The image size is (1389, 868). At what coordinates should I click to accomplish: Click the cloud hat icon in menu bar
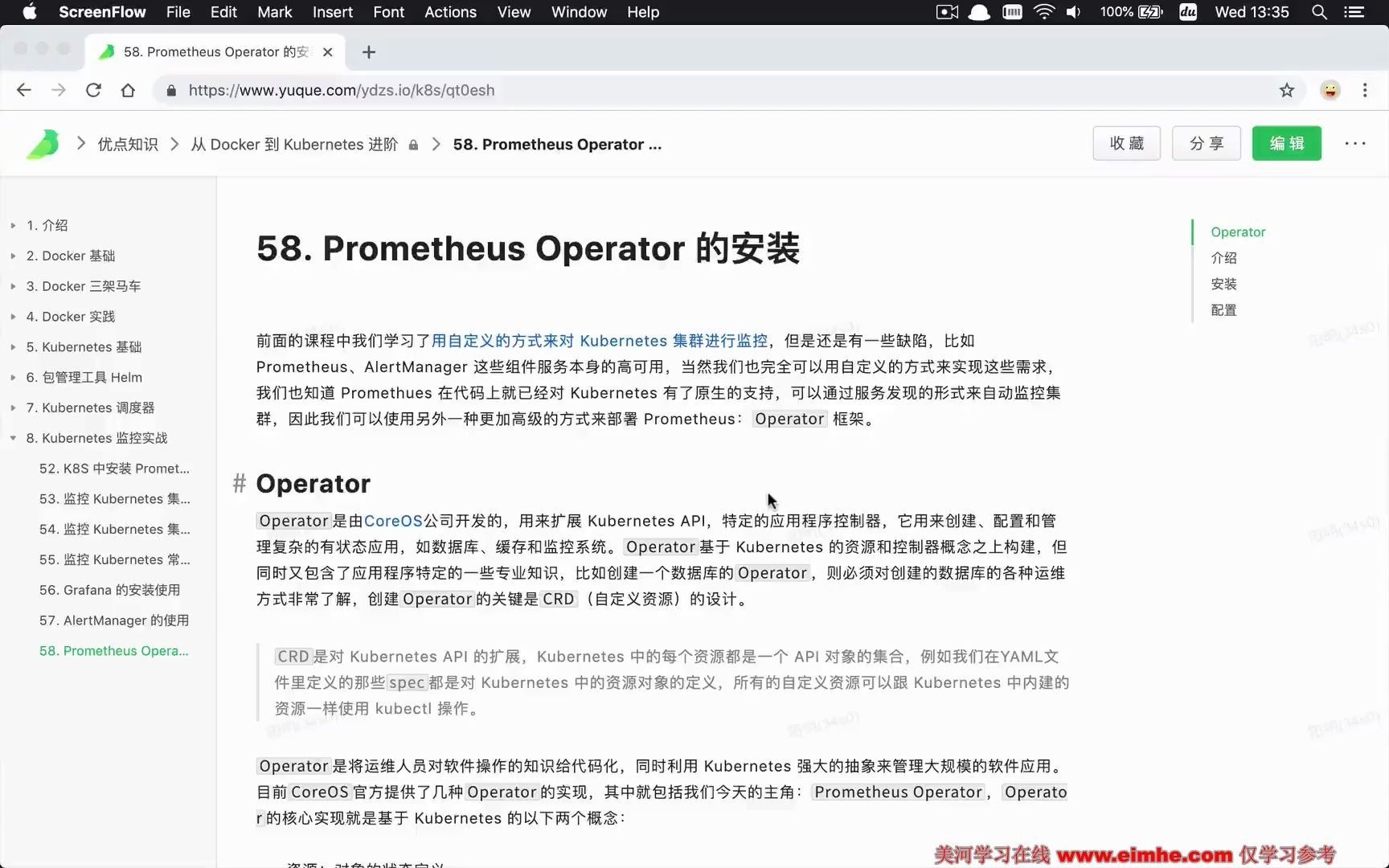click(x=979, y=12)
